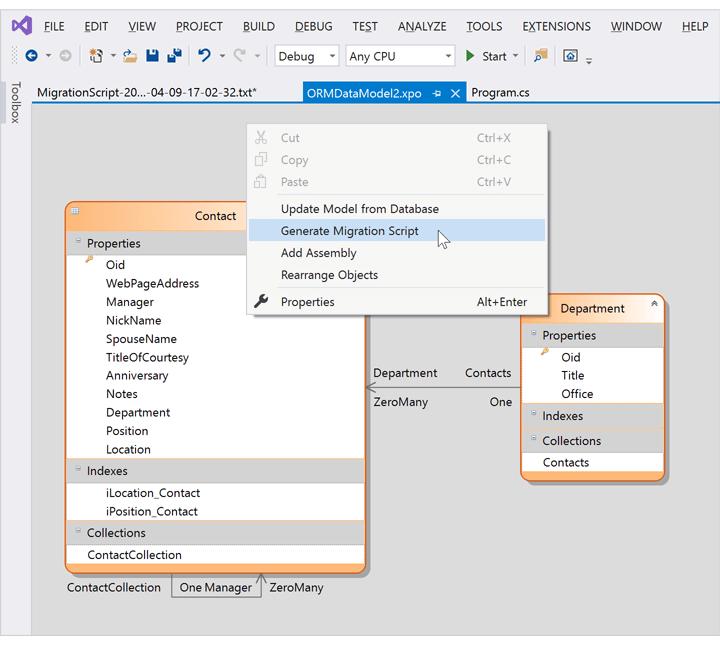Open the PROJECT menu
This screenshot has width=720, height=645.
pos(199,27)
